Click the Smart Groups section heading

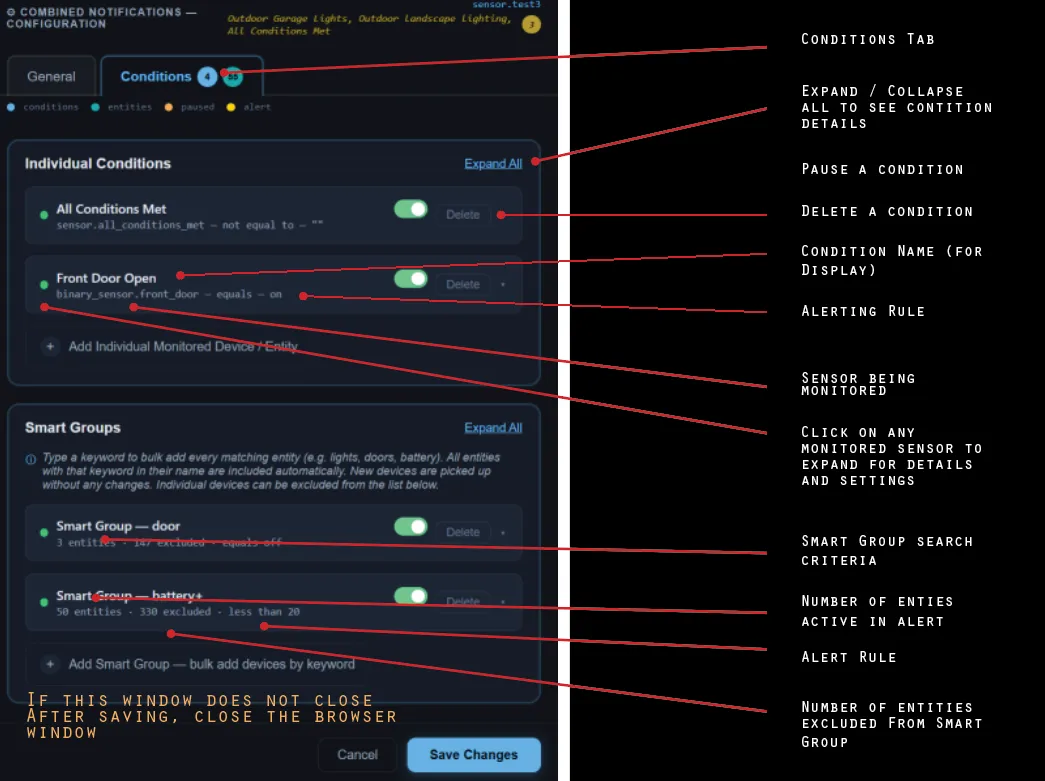click(x=73, y=428)
